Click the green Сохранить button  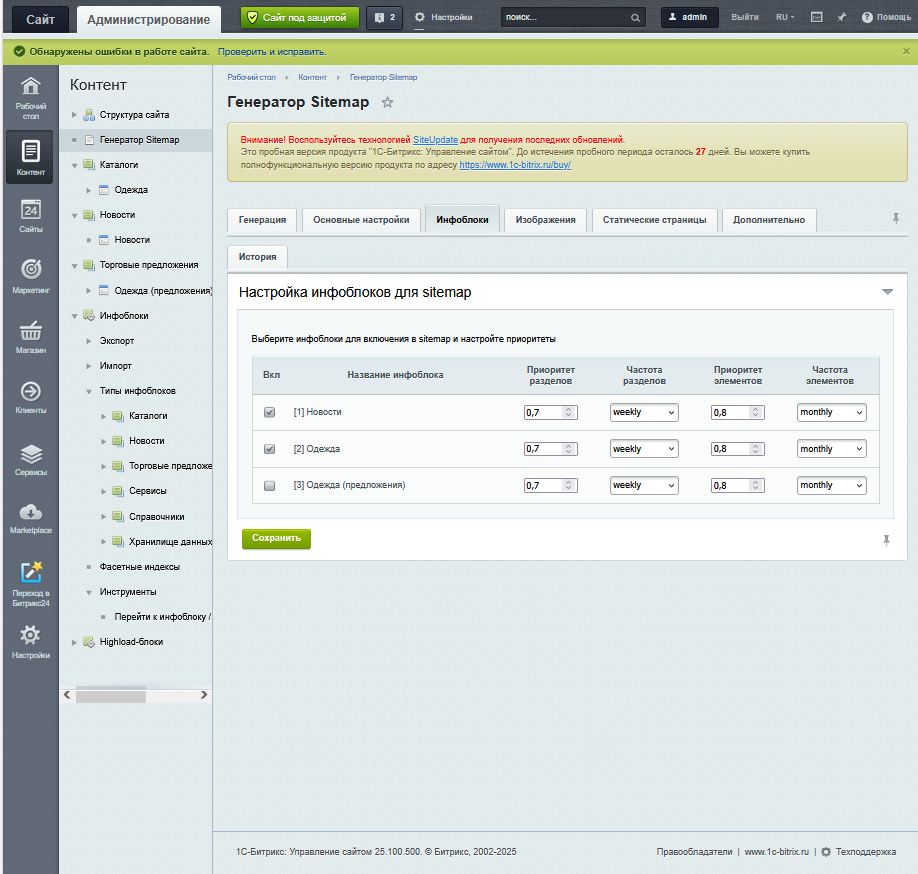pos(276,538)
